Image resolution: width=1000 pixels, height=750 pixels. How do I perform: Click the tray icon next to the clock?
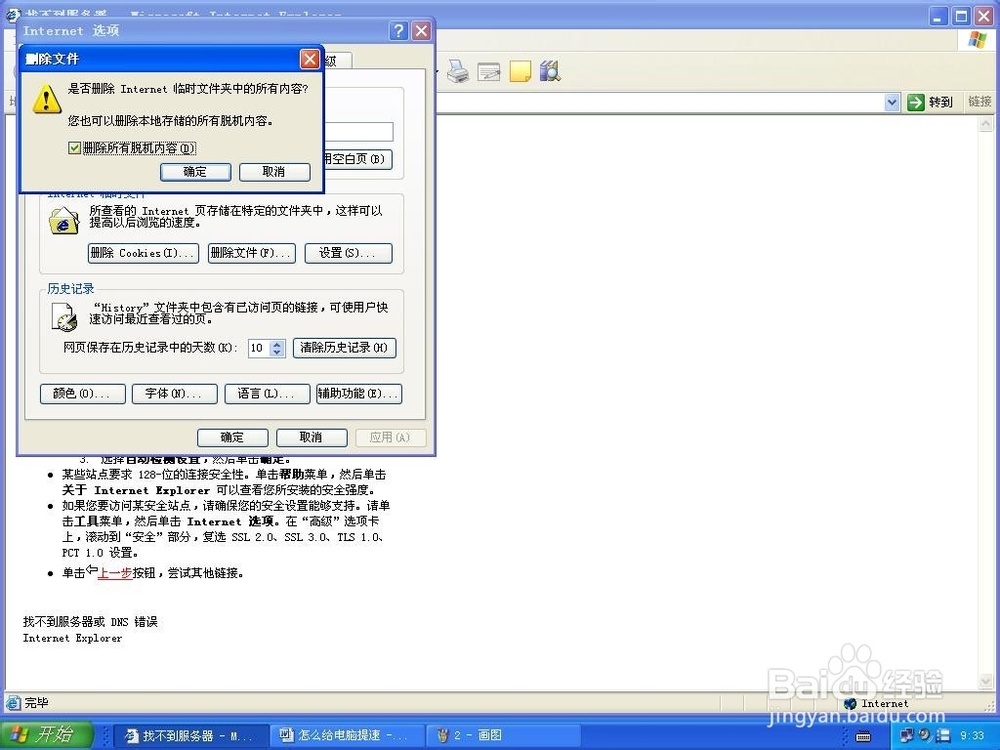tap(944, 735)
